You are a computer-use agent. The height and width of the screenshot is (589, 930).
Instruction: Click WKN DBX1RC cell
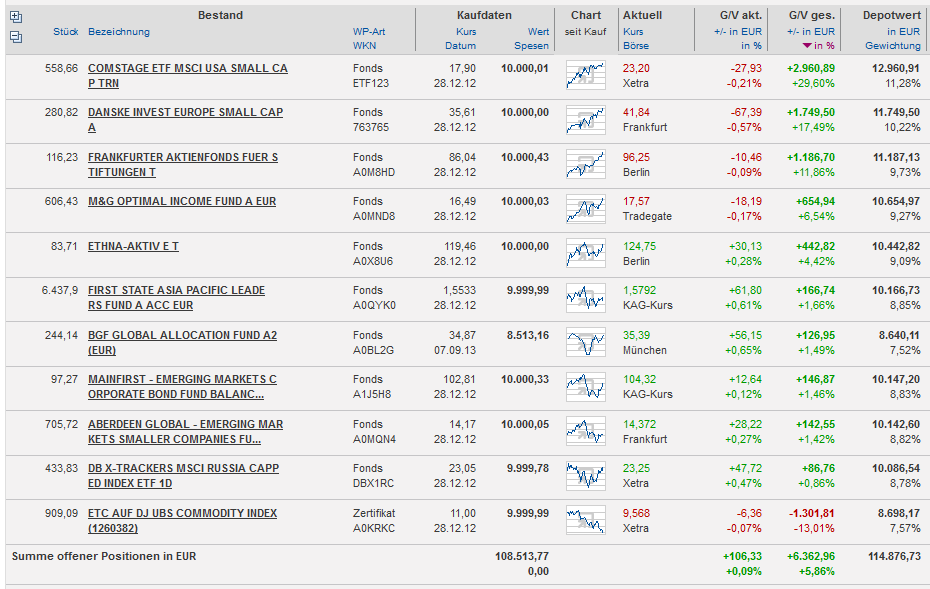(x=373, y=483)
